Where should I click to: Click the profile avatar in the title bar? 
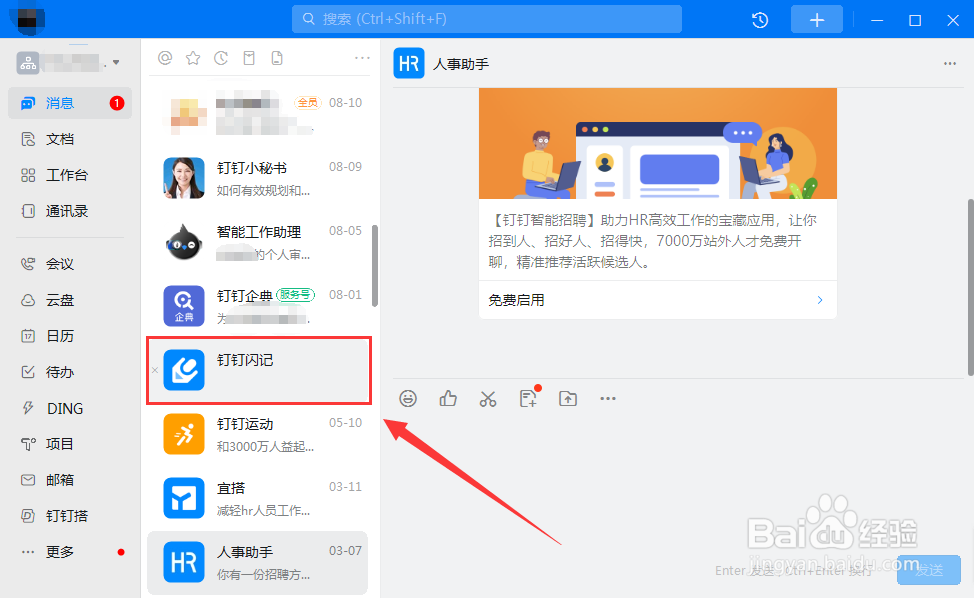pos(27,19)
